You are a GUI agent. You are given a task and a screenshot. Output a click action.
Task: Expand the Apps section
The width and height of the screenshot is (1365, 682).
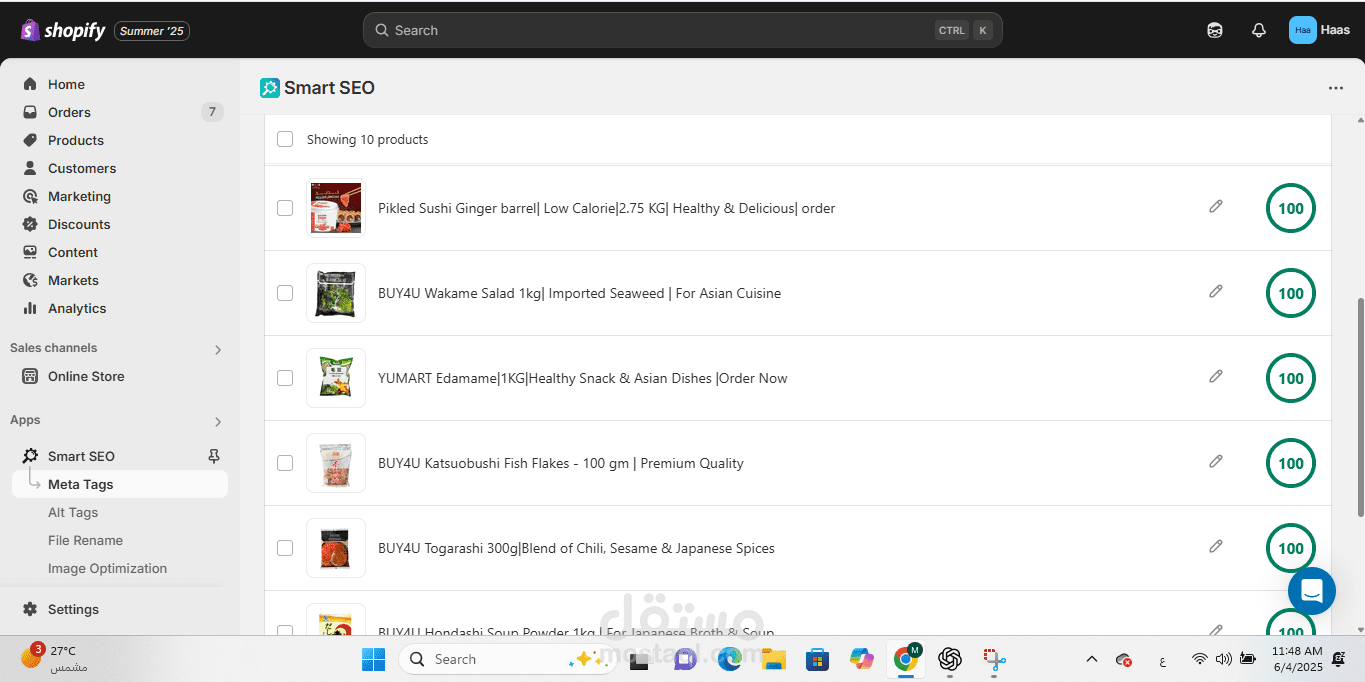coord(218,422)
